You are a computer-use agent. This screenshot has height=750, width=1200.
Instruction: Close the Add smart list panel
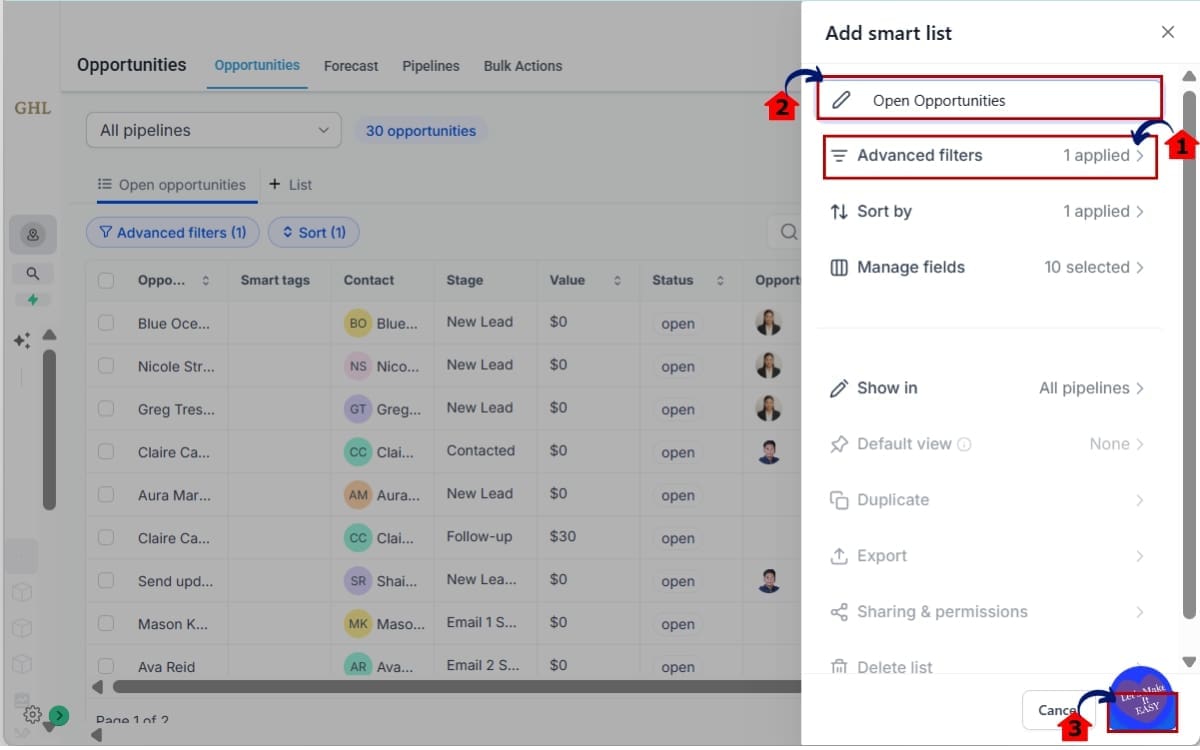1168,32
